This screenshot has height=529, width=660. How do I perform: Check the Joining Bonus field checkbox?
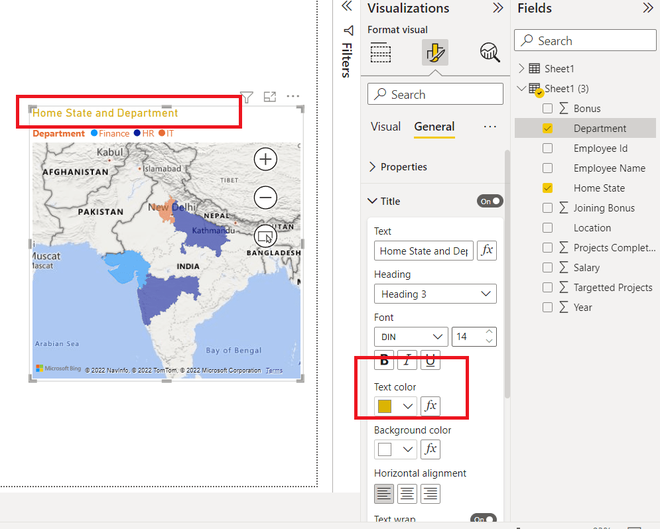click(x=547, y=208)
